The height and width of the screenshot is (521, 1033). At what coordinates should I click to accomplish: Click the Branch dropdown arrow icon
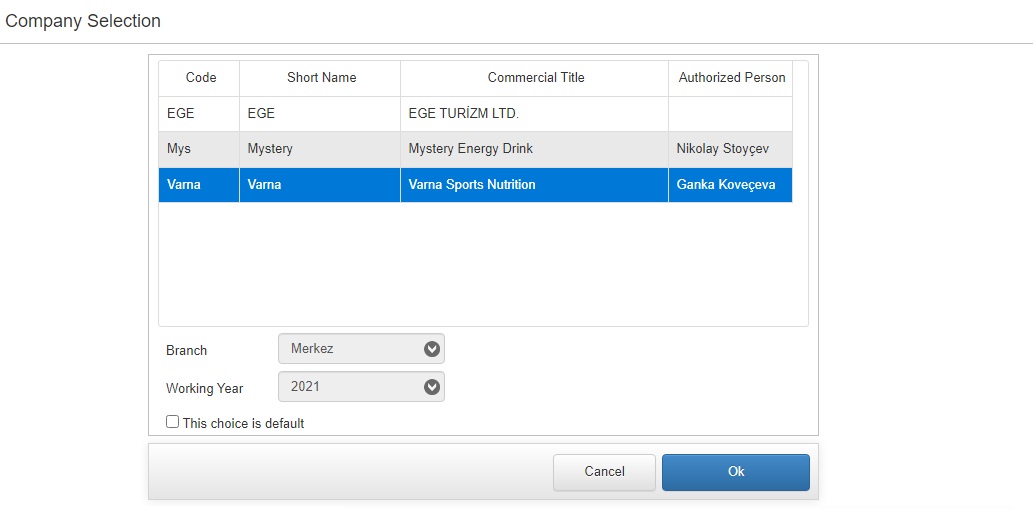coord(432,349)
